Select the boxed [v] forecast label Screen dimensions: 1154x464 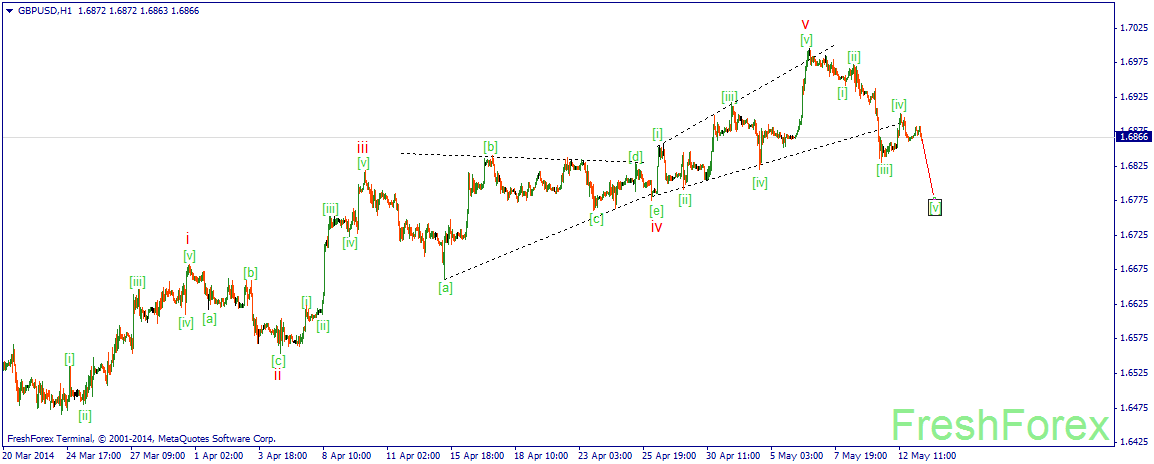[x=935, y=208]
